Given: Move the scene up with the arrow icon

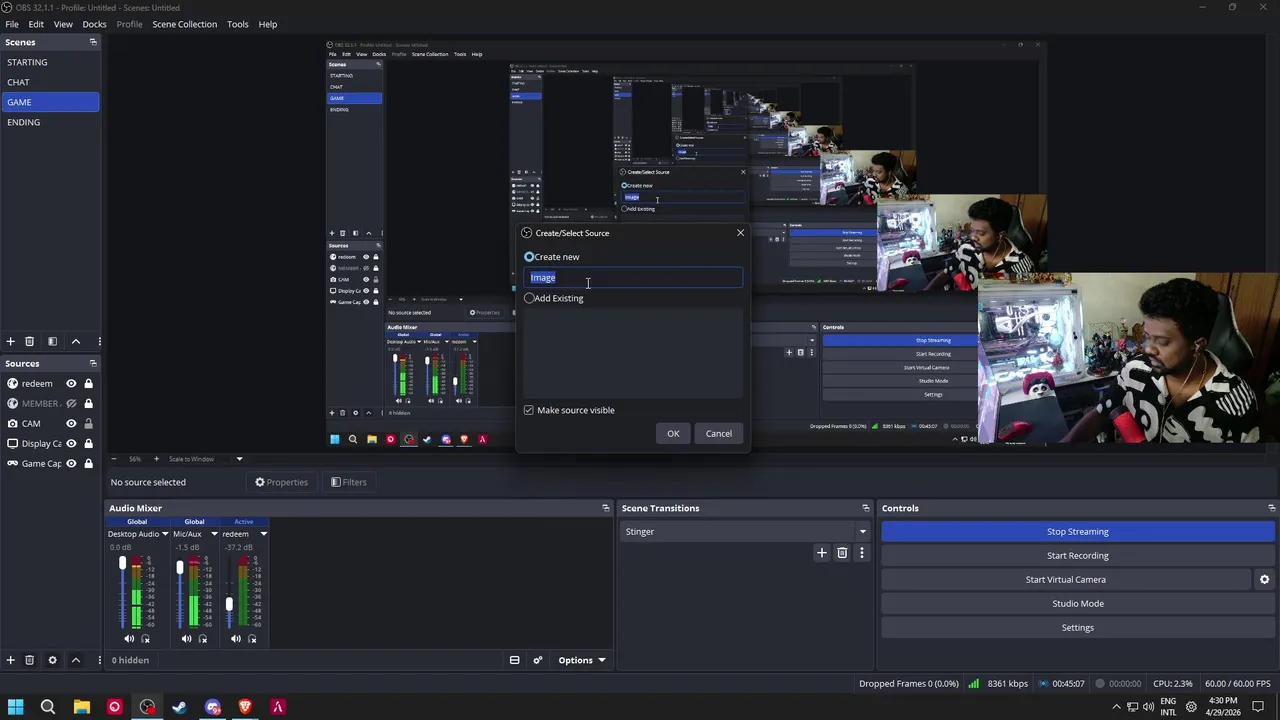Looking at the screenshot, I should pyautogui.click(x=75, y=341).
